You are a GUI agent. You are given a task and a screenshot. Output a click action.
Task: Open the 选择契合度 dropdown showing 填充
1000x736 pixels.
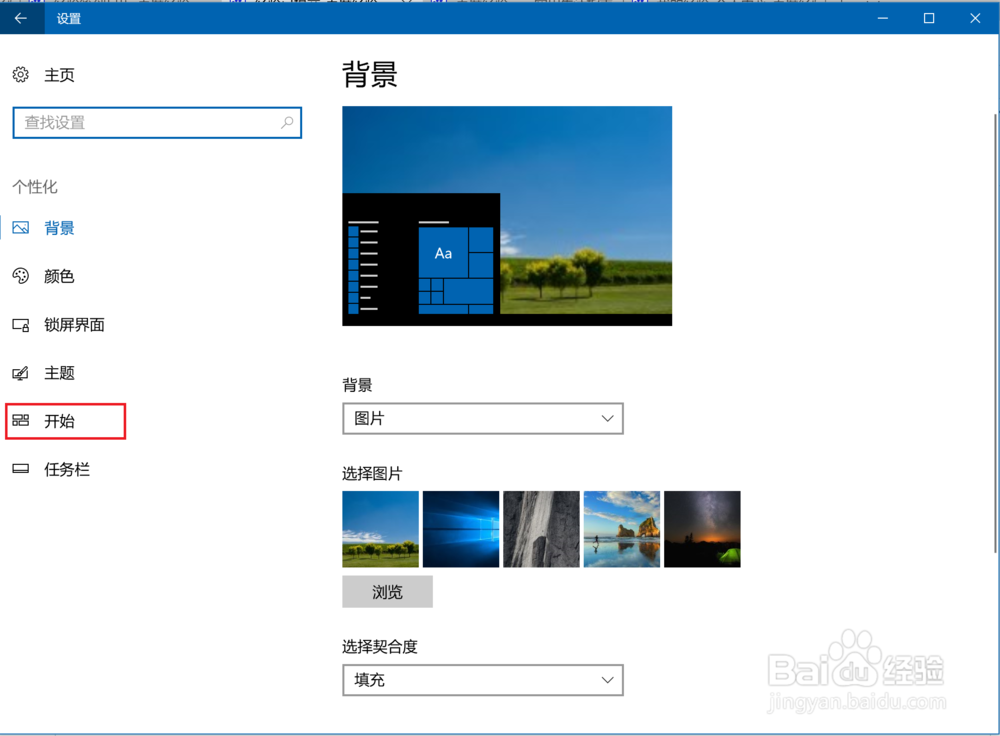click(483, 680)
